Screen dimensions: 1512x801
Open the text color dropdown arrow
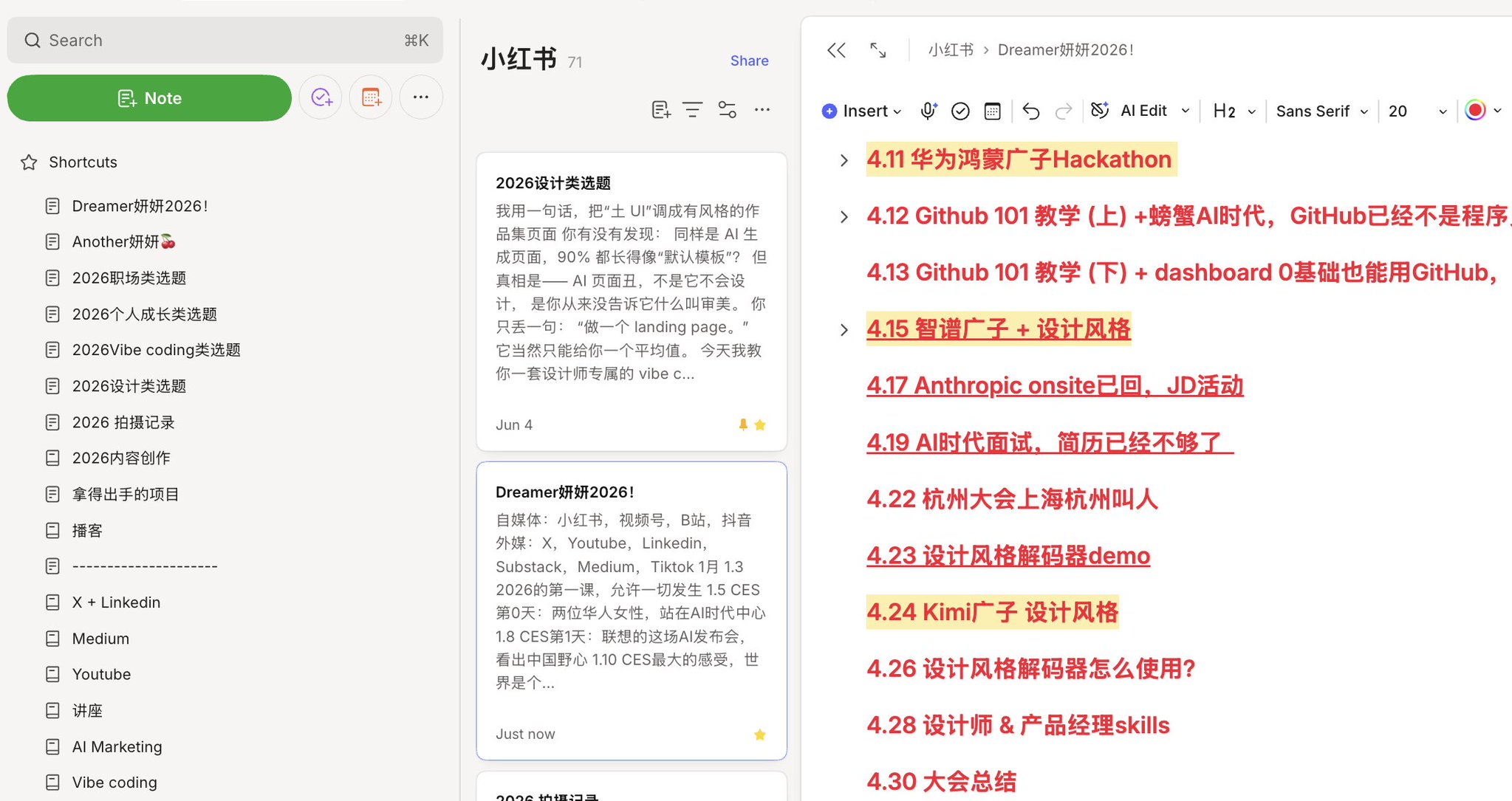[x=1497, y=111]
